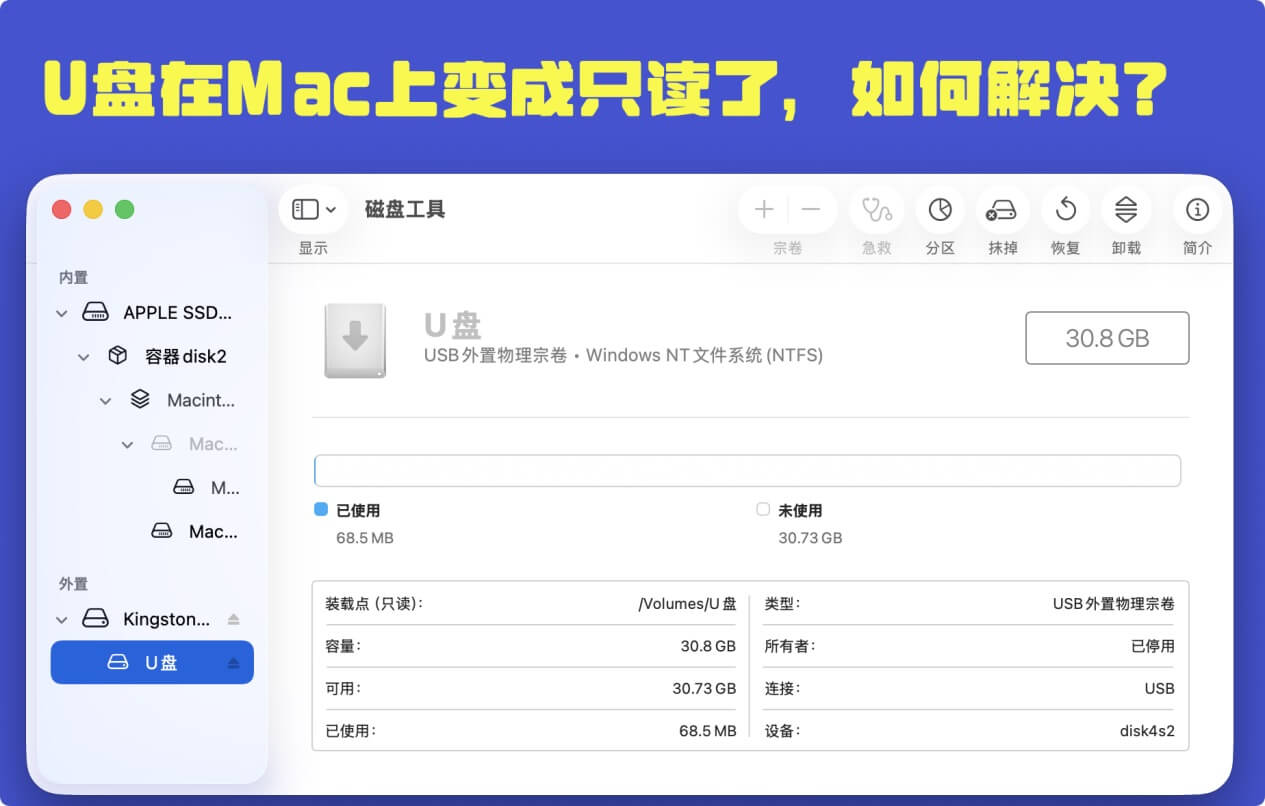The image size is (1265, 806).
Task: Click the 已使用 blue legend swatch
Action: point(321,509)
